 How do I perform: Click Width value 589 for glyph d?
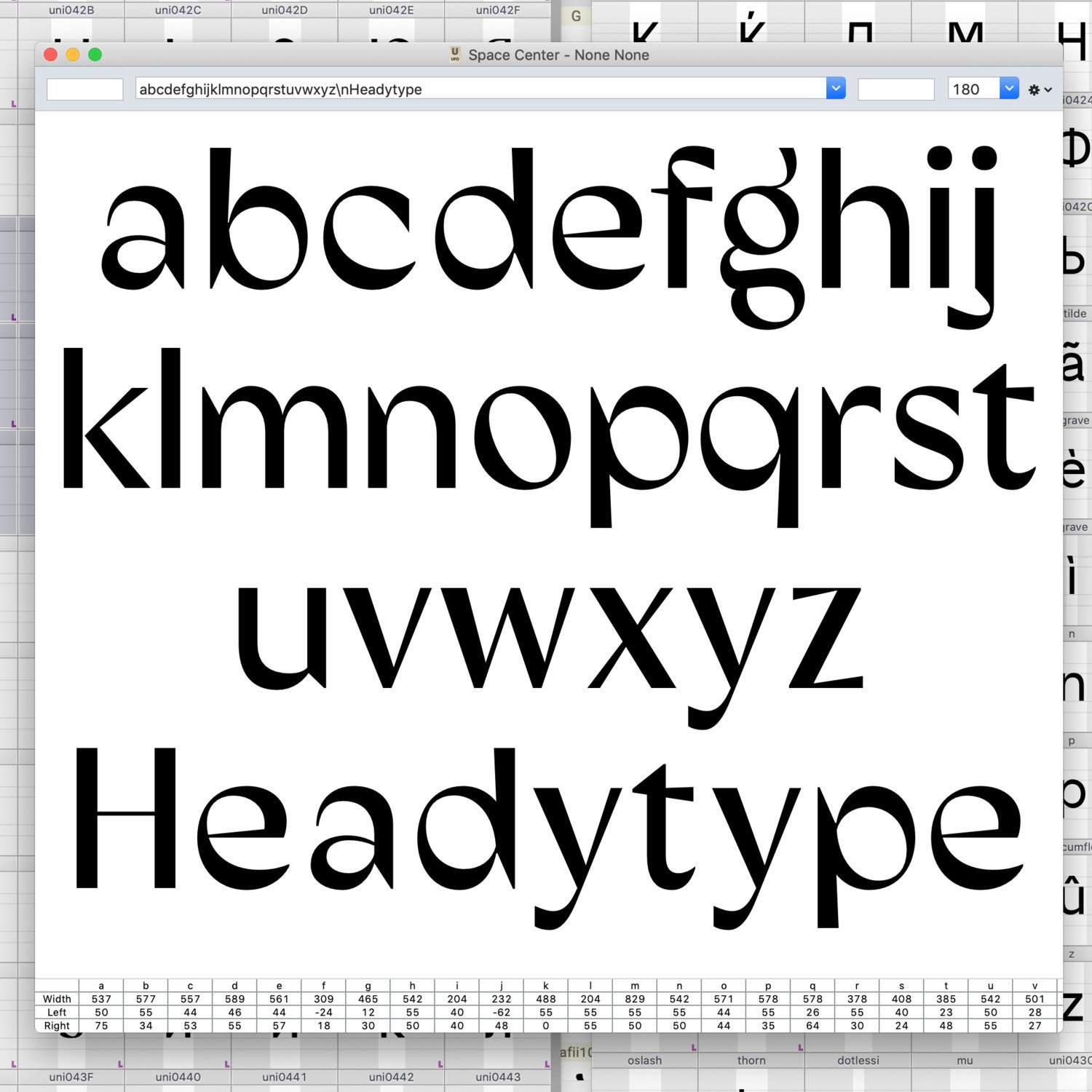click(234, 999)
